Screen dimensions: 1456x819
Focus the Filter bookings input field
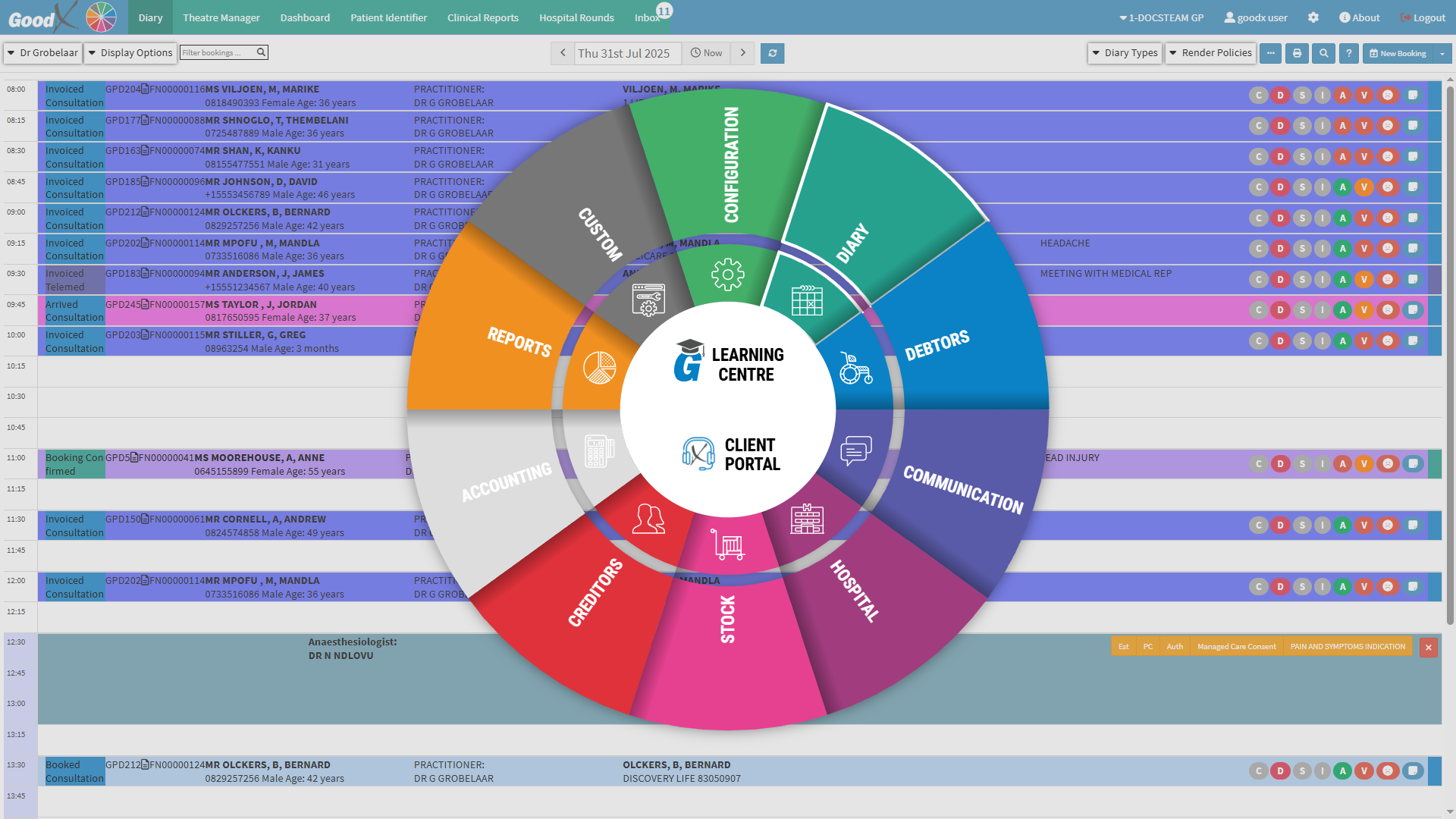click(218, 52)
